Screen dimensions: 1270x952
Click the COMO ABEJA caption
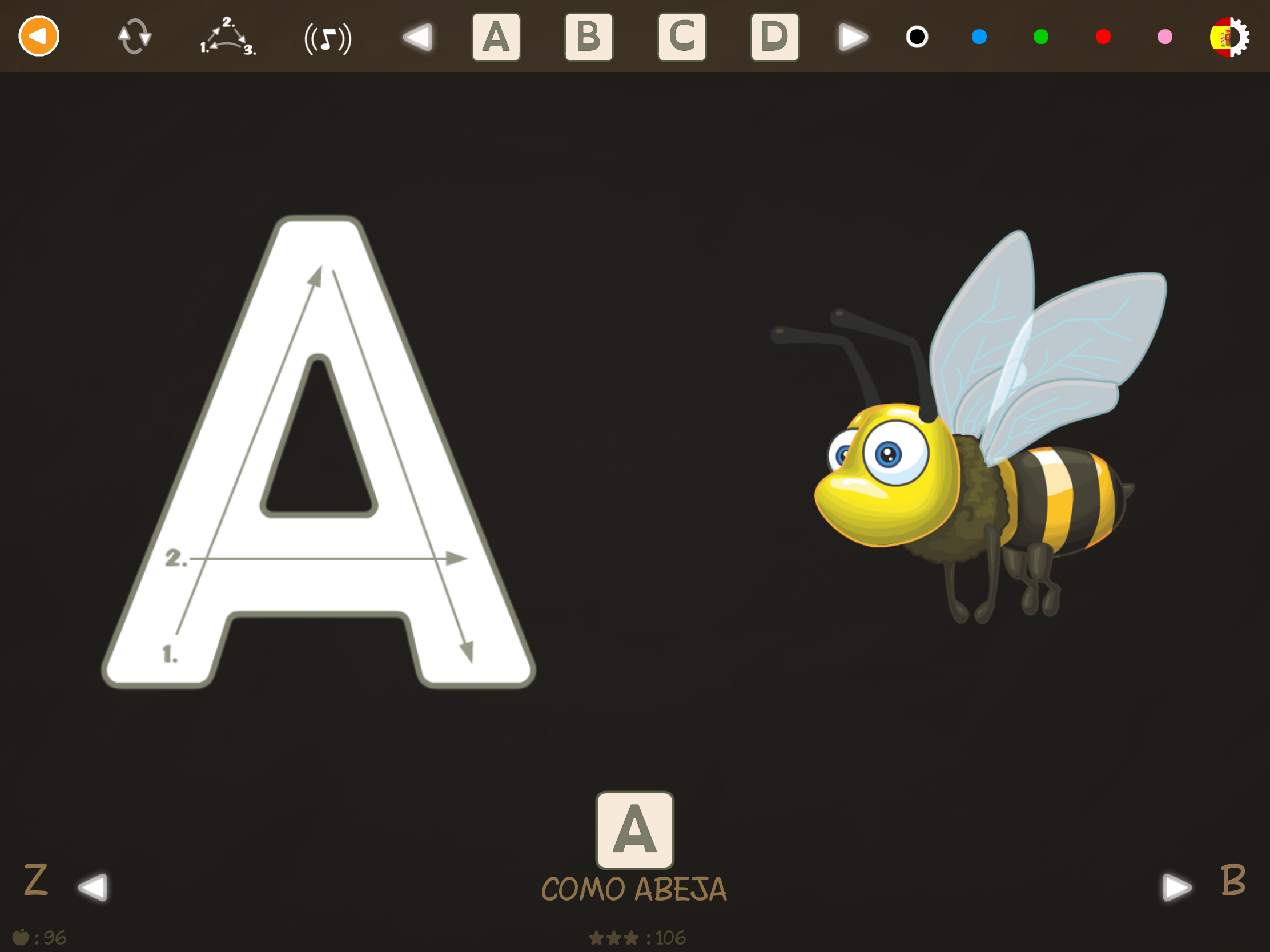click(634, 889)
